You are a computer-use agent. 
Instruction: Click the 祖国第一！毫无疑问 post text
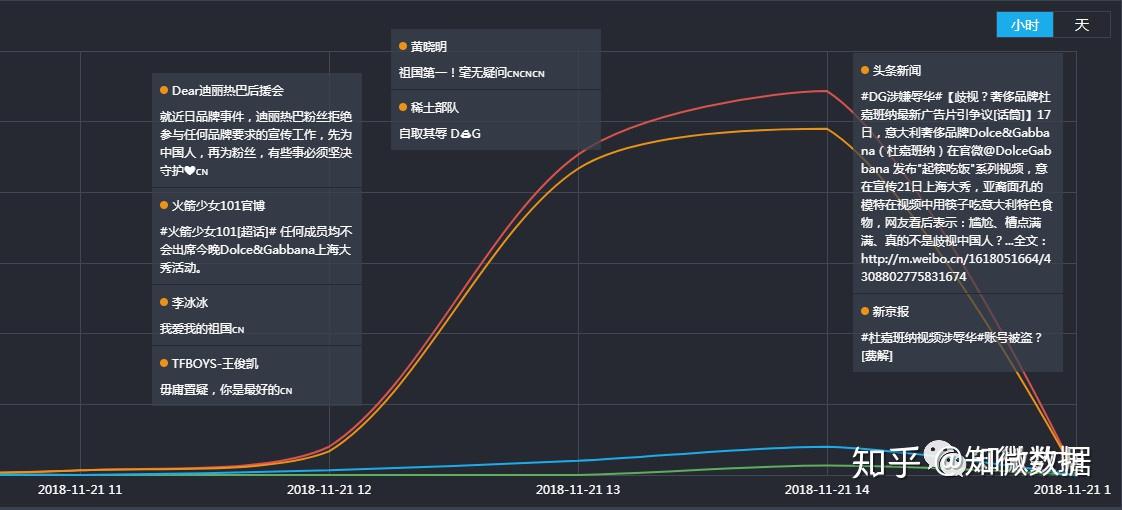click(472, 73)
